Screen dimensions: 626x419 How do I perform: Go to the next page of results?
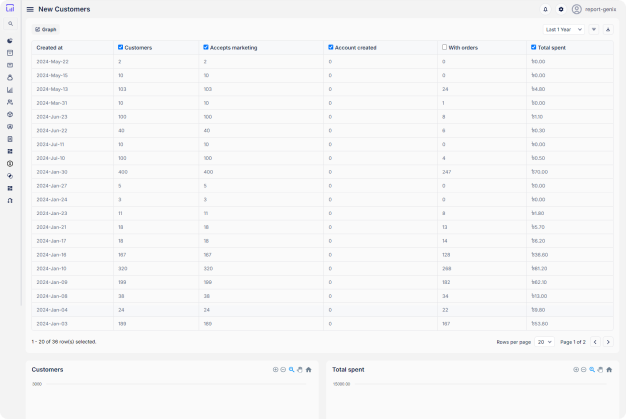(608, 342)
